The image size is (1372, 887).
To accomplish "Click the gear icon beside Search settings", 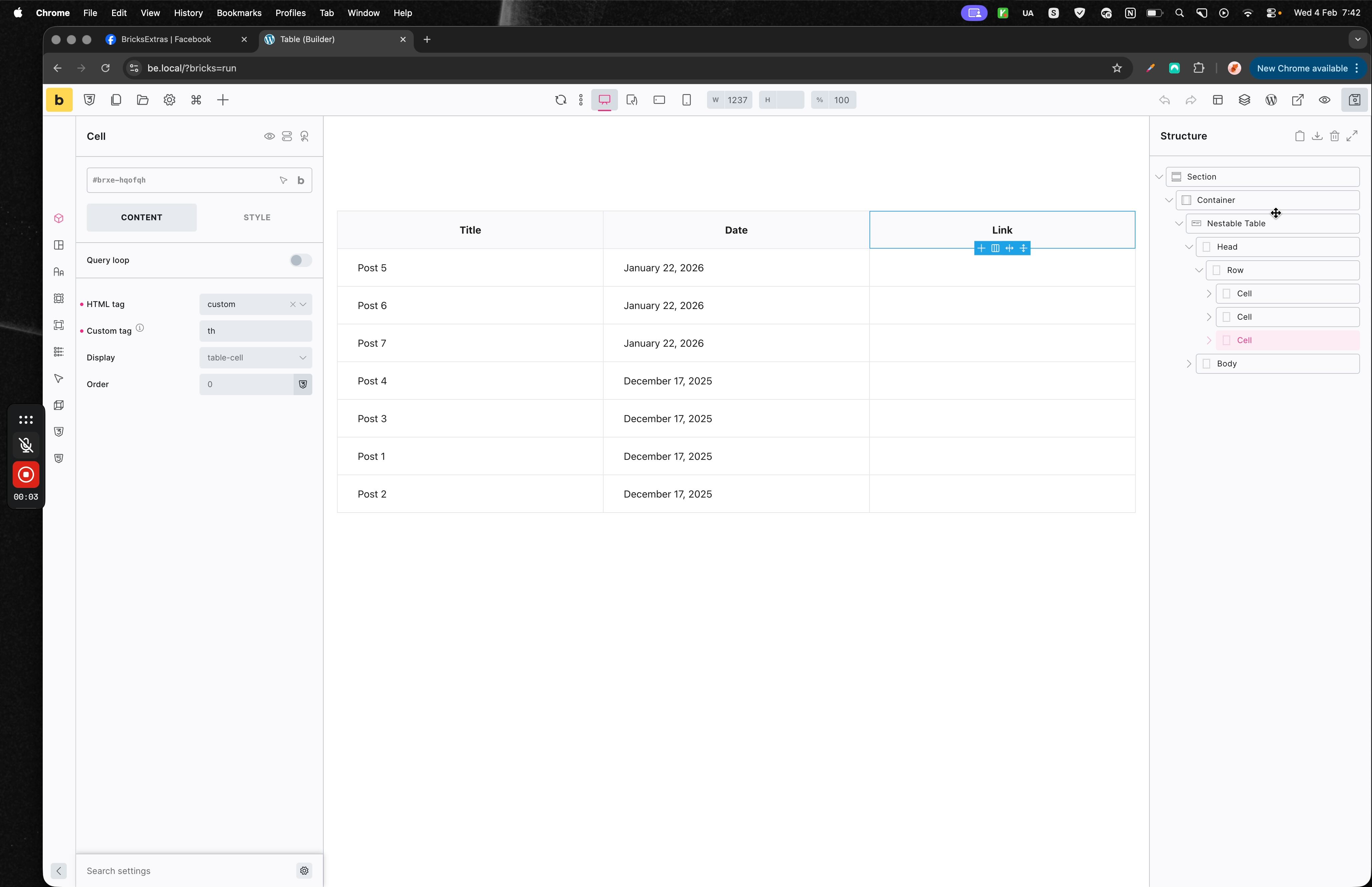I will pyautogui.click(x=305, y=871).
